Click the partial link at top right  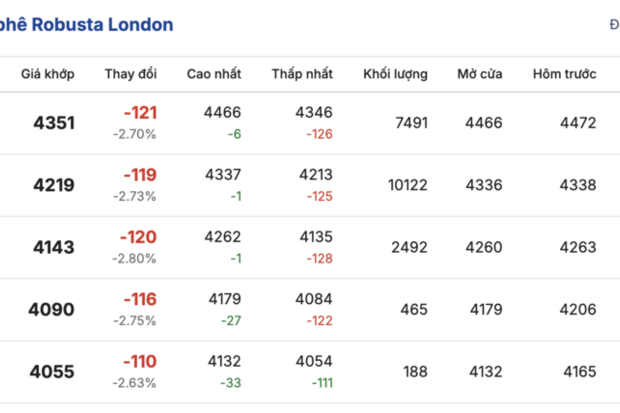click(613, 24)
